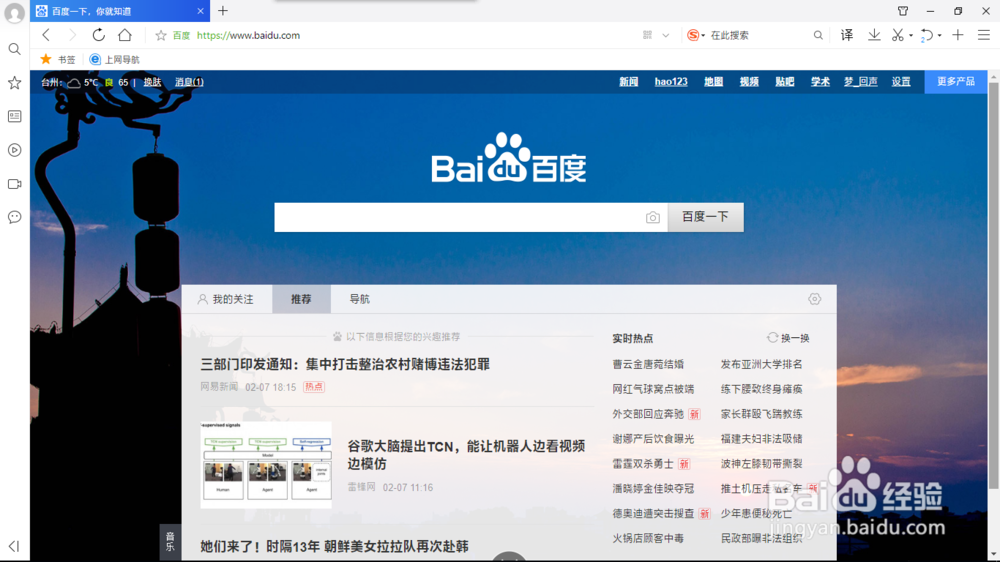Screen dimensions: 1000x562
Task: Open the sidebar favorites star
Action: tap(14, 82)
